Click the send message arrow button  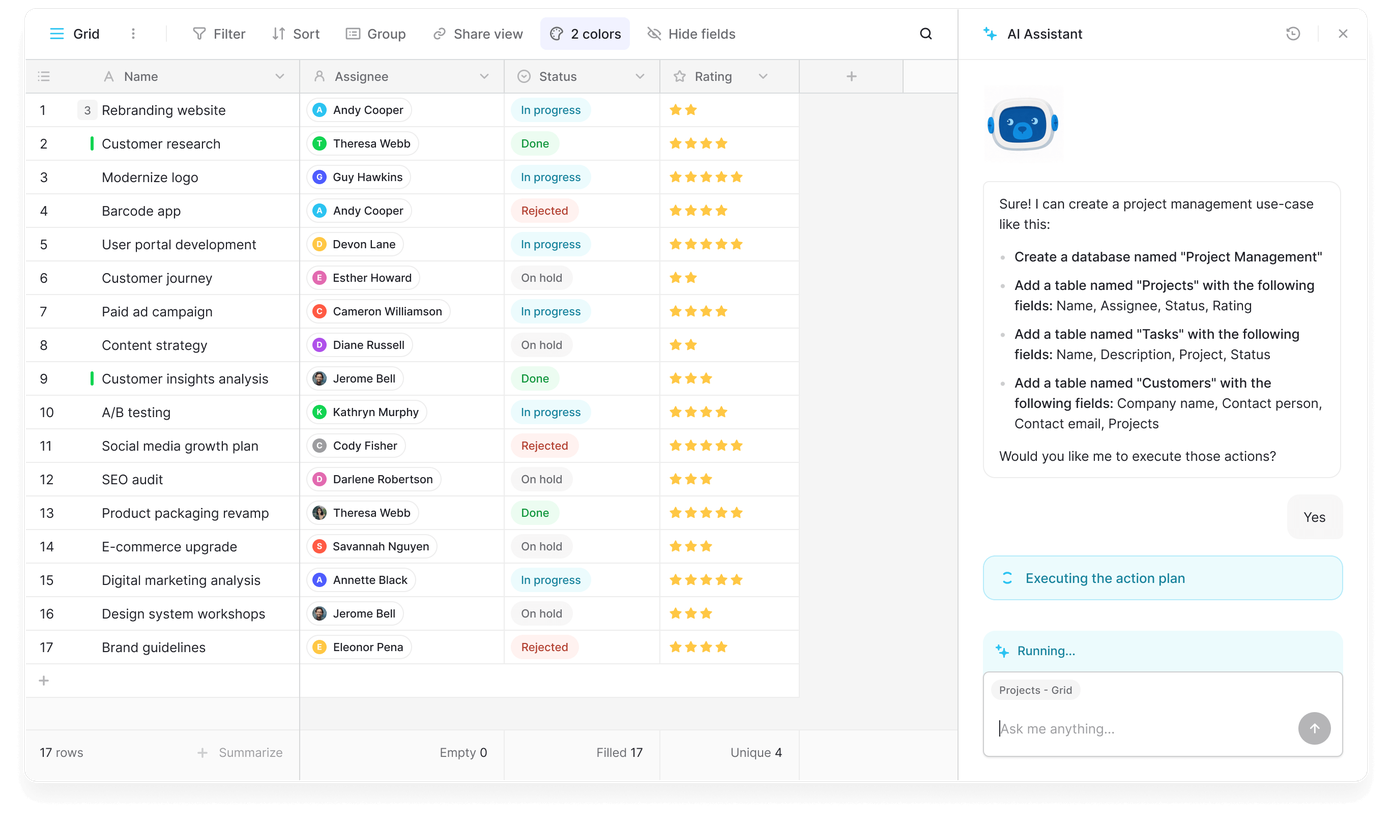coord(1314,728)
